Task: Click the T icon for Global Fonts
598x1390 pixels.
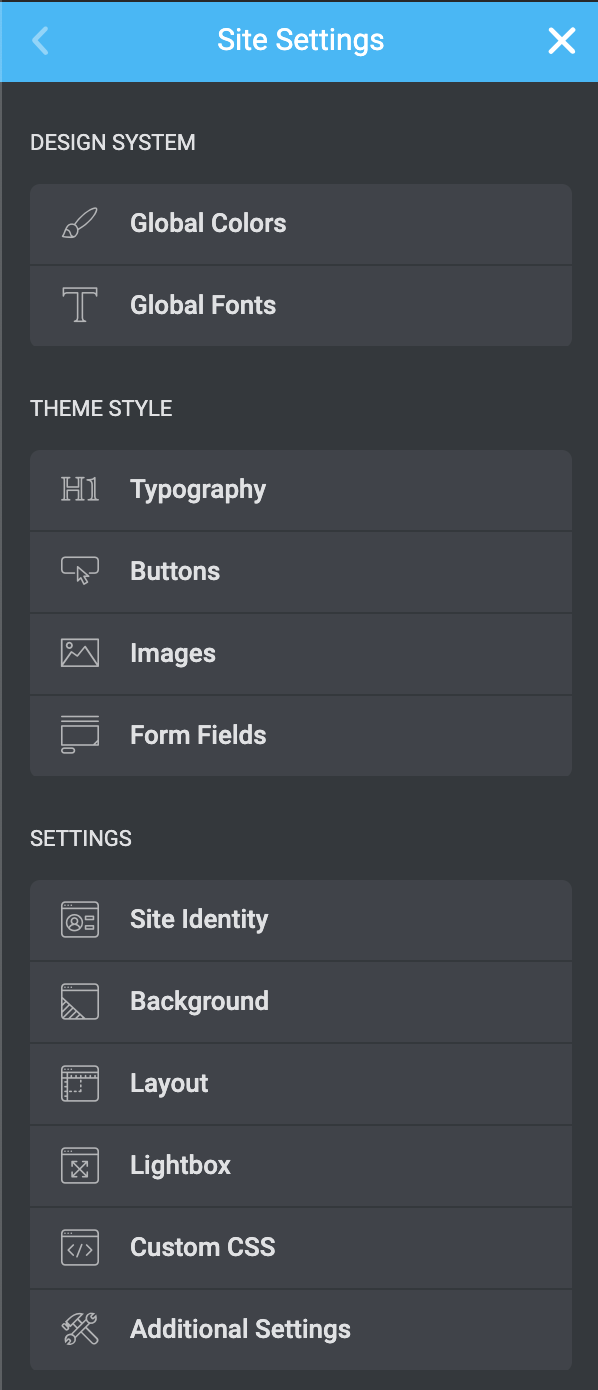Action: (x=80, y=306)
